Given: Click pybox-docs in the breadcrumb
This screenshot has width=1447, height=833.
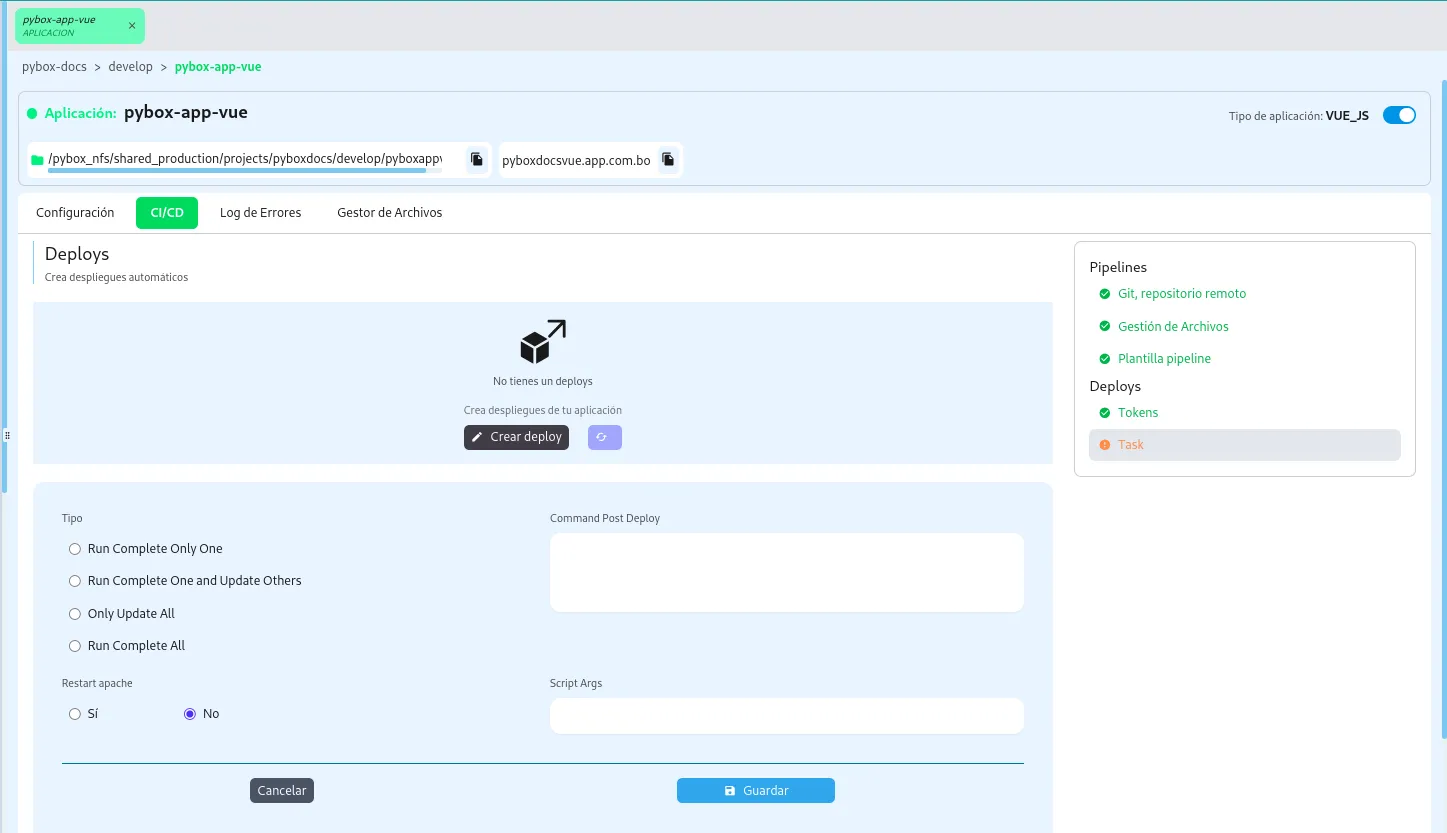Looking at the screenshot, I should click(54, 67).
